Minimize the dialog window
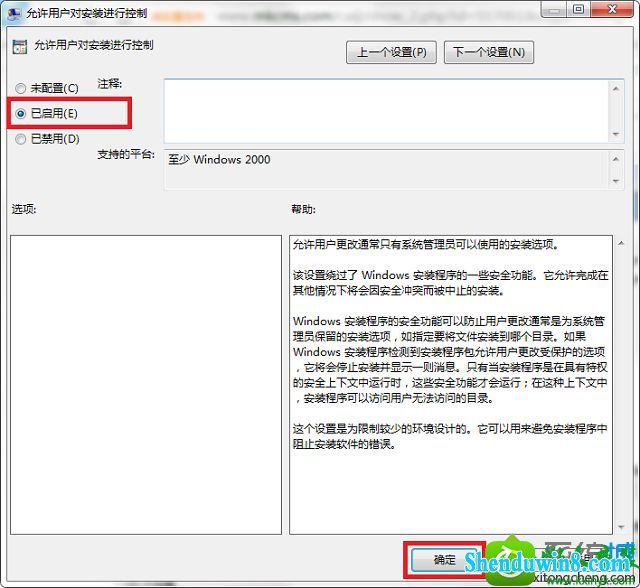The height and width of the screenshot is (588, 640). pos(554,10)
